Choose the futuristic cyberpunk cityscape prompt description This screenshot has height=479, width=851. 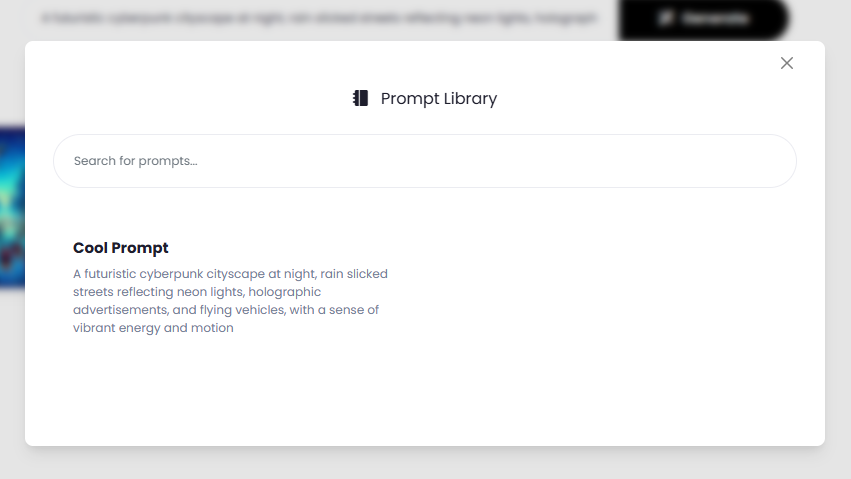coord(231,301)
